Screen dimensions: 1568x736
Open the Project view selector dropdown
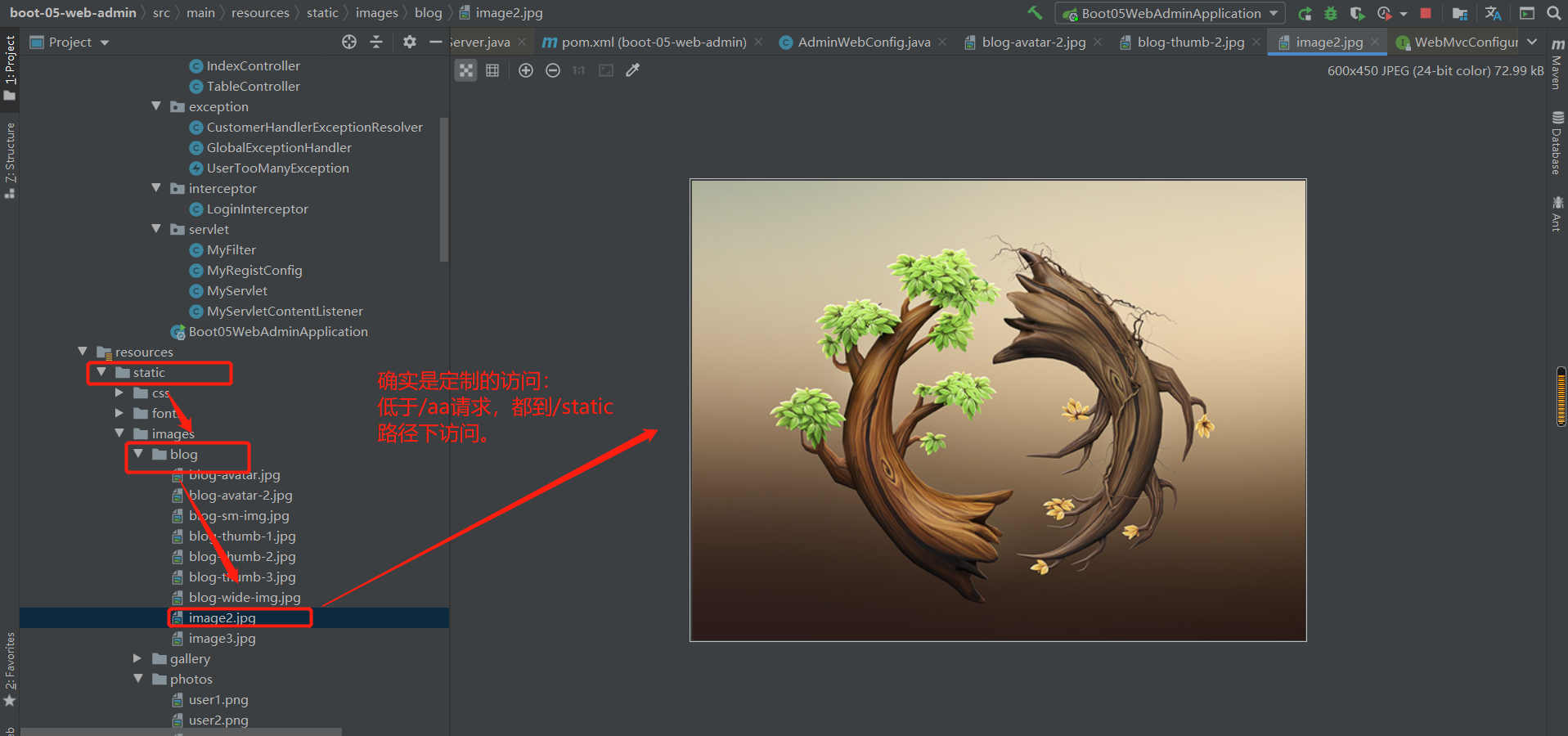70,42
